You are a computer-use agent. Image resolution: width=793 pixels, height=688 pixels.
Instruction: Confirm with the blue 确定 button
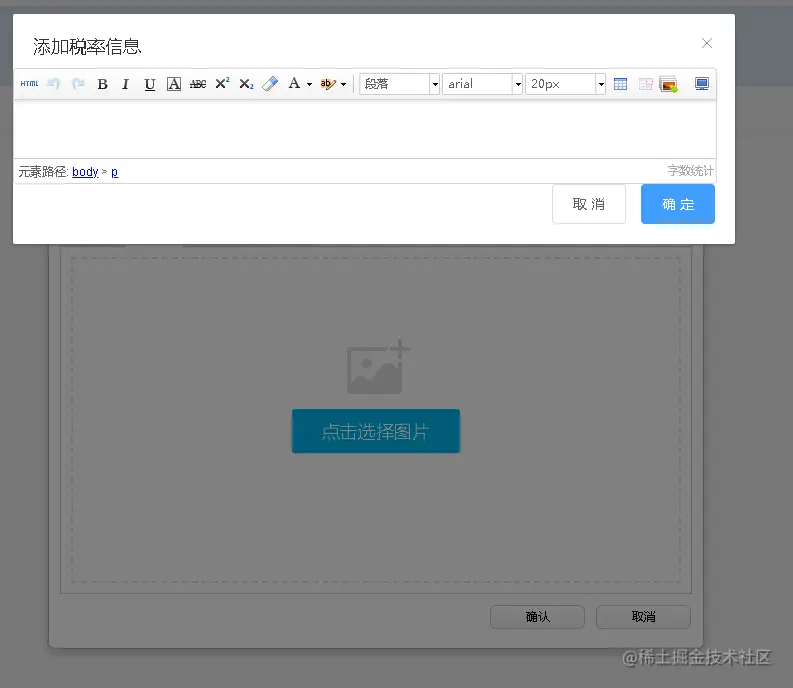click(678, 204)
